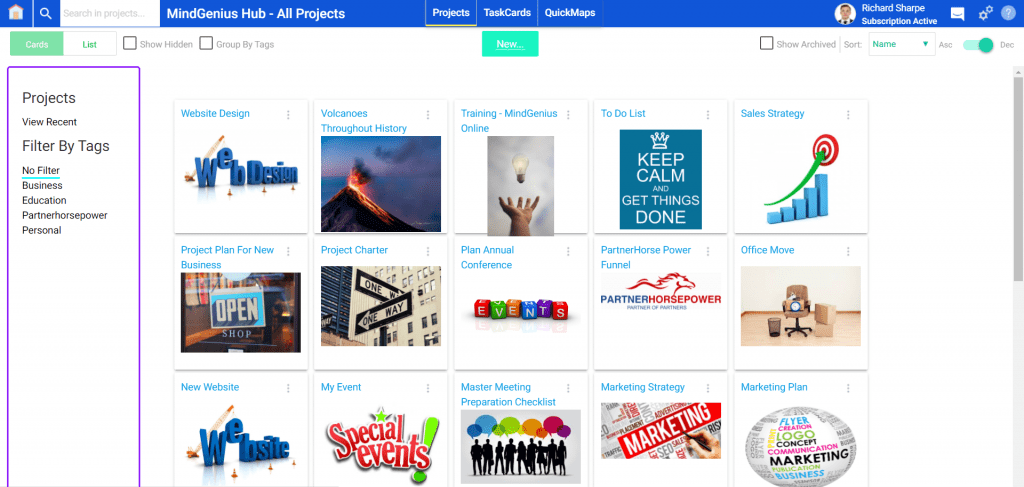The width and height of the screenshot is (1024, 487).
Task: Go to the Home icon
Action: pyautogui.click(x=16, y=13)
